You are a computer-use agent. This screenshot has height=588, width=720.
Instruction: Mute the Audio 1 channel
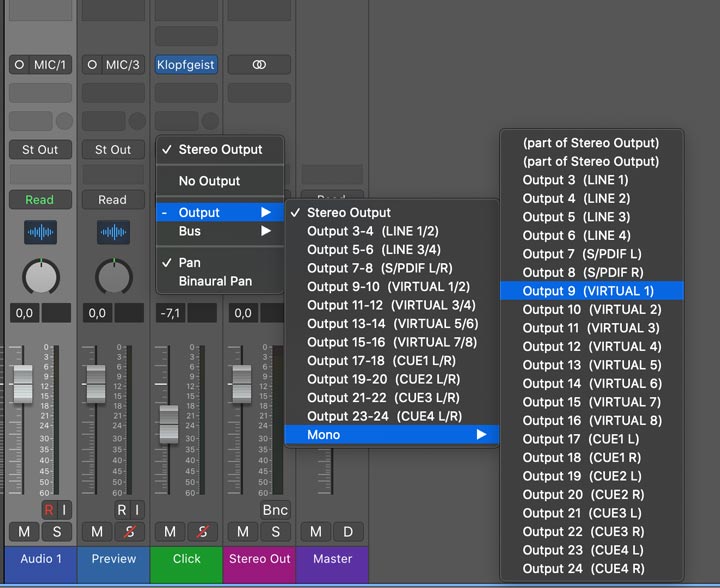[x=24, y=532]
